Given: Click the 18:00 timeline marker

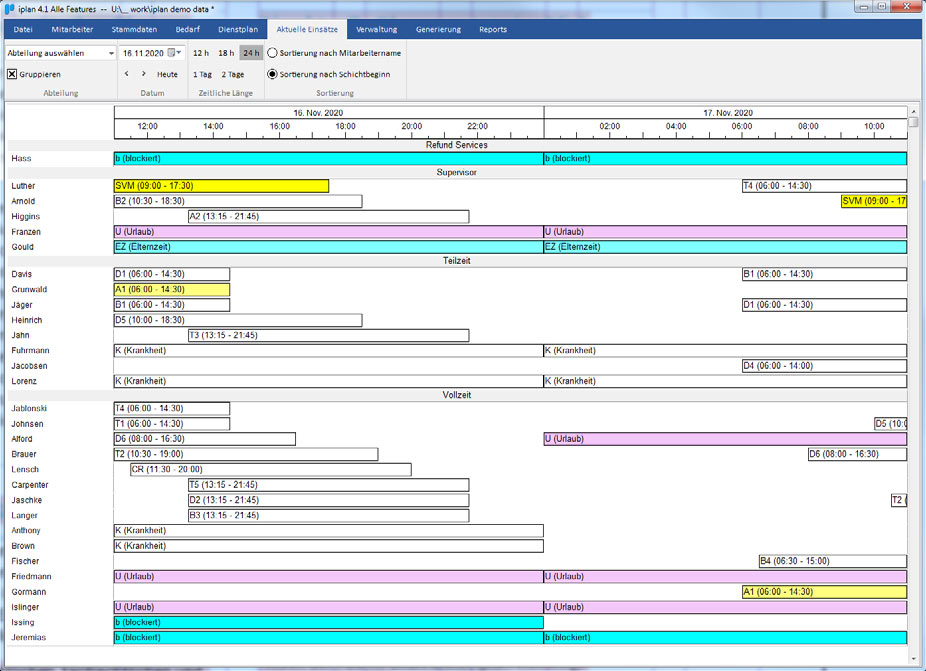Looking at the screenshot, I should 345,126.
